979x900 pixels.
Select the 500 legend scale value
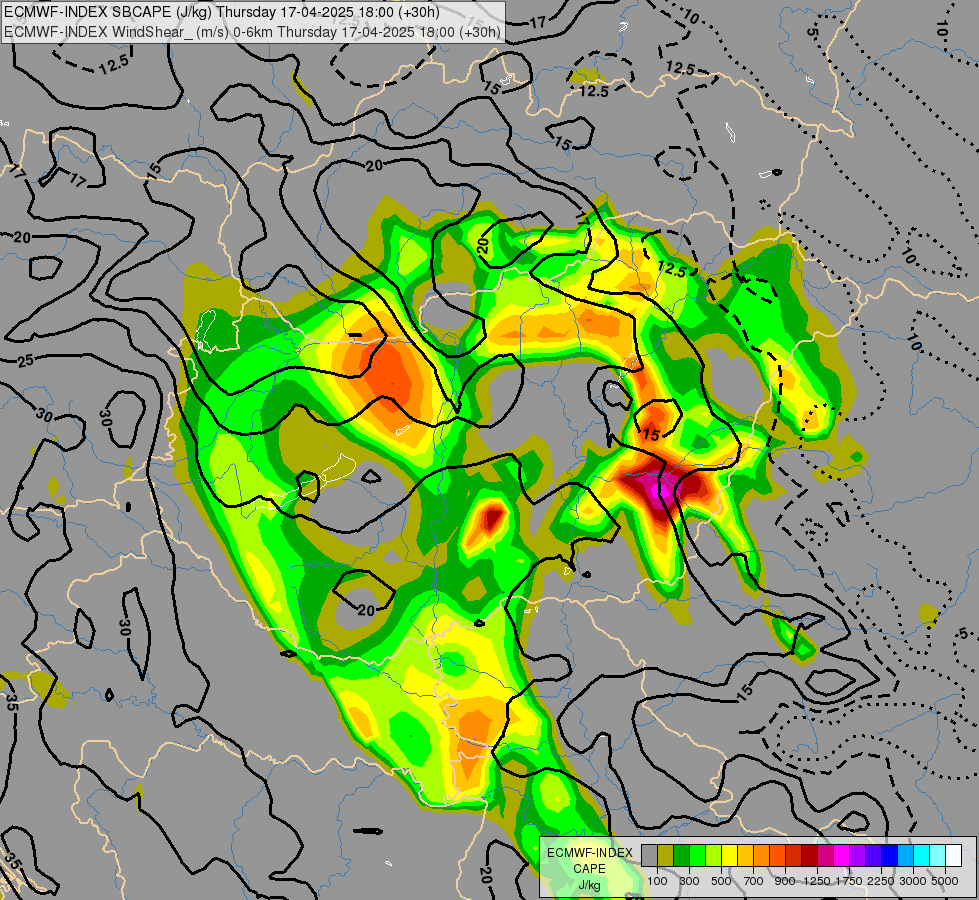pos(721,881)
